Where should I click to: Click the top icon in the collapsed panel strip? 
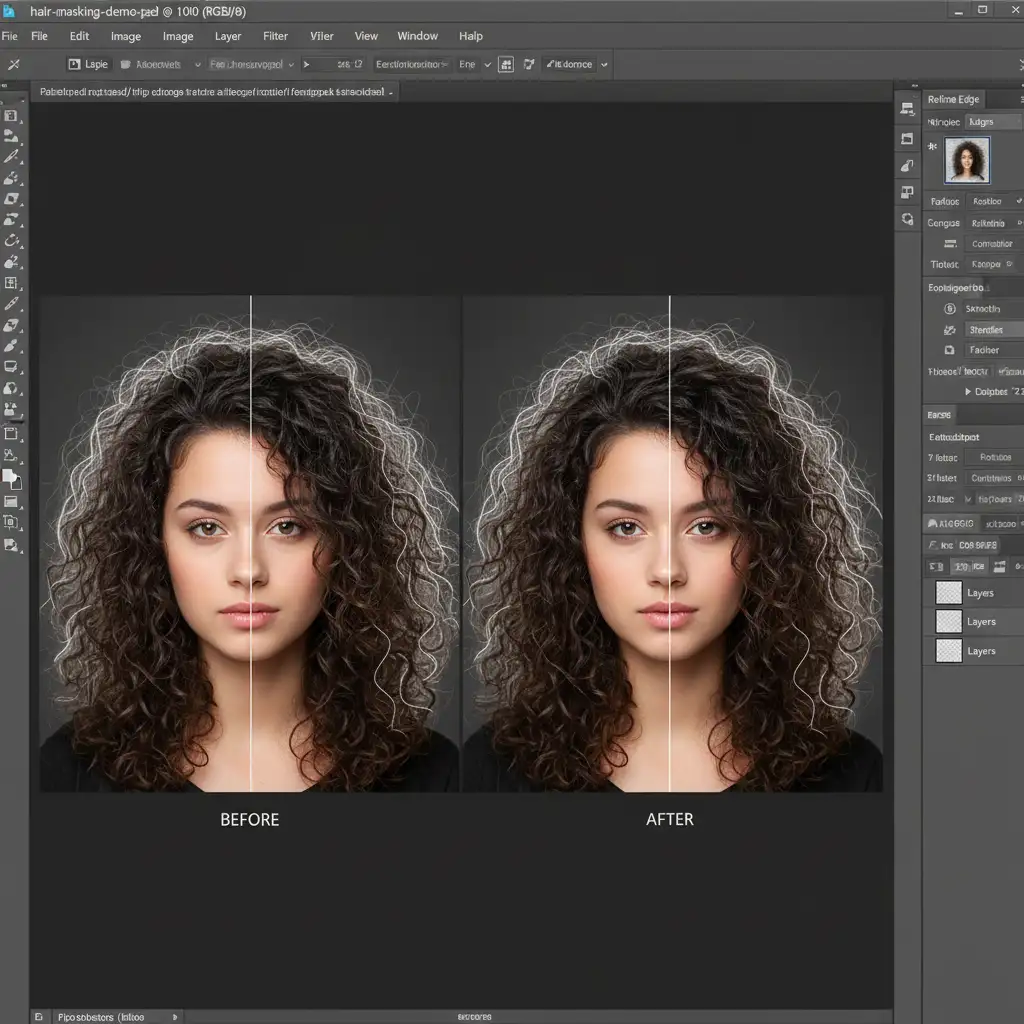click(x=907, y=110)
